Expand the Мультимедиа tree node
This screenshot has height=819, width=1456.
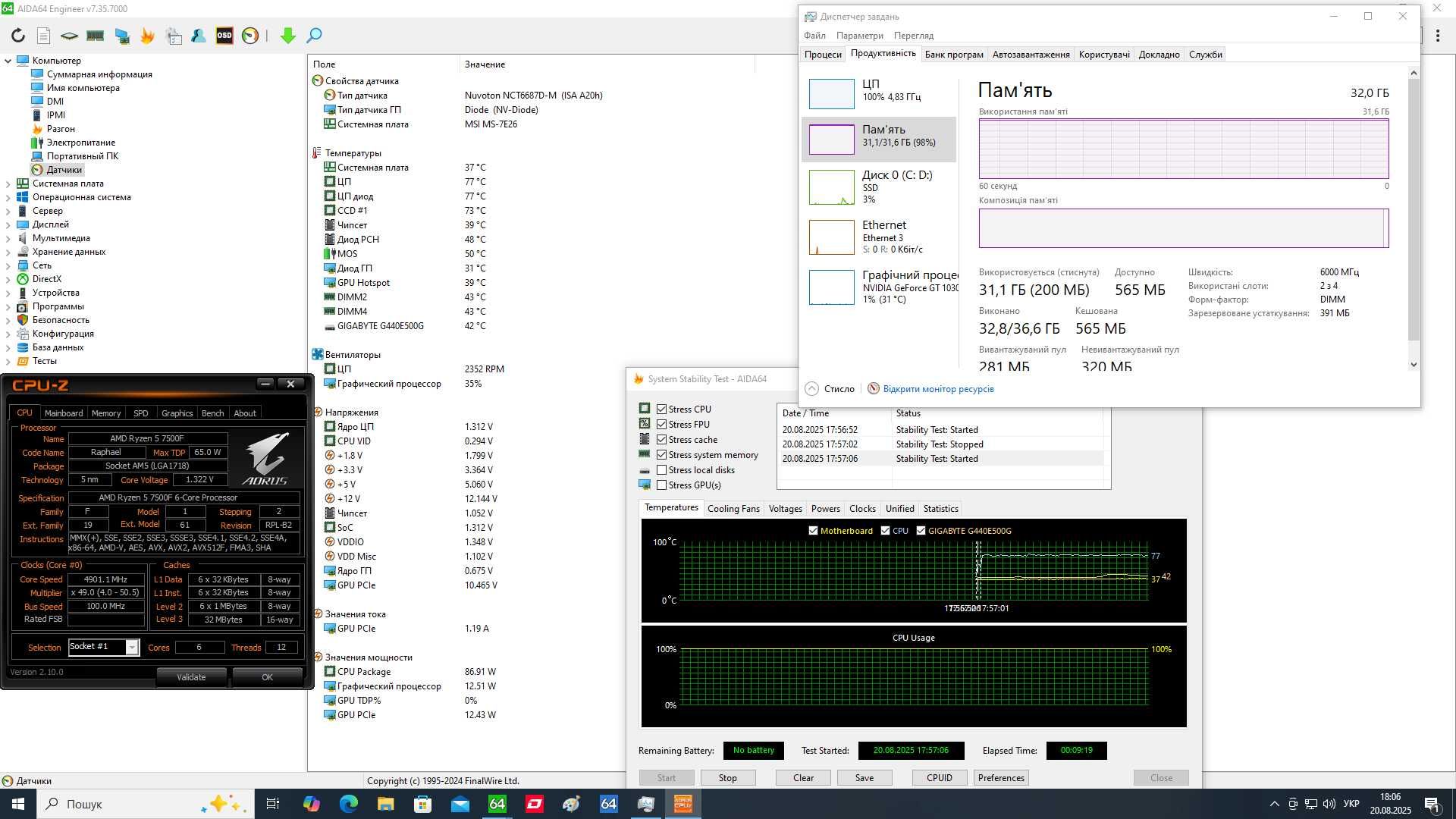(8, 238)
